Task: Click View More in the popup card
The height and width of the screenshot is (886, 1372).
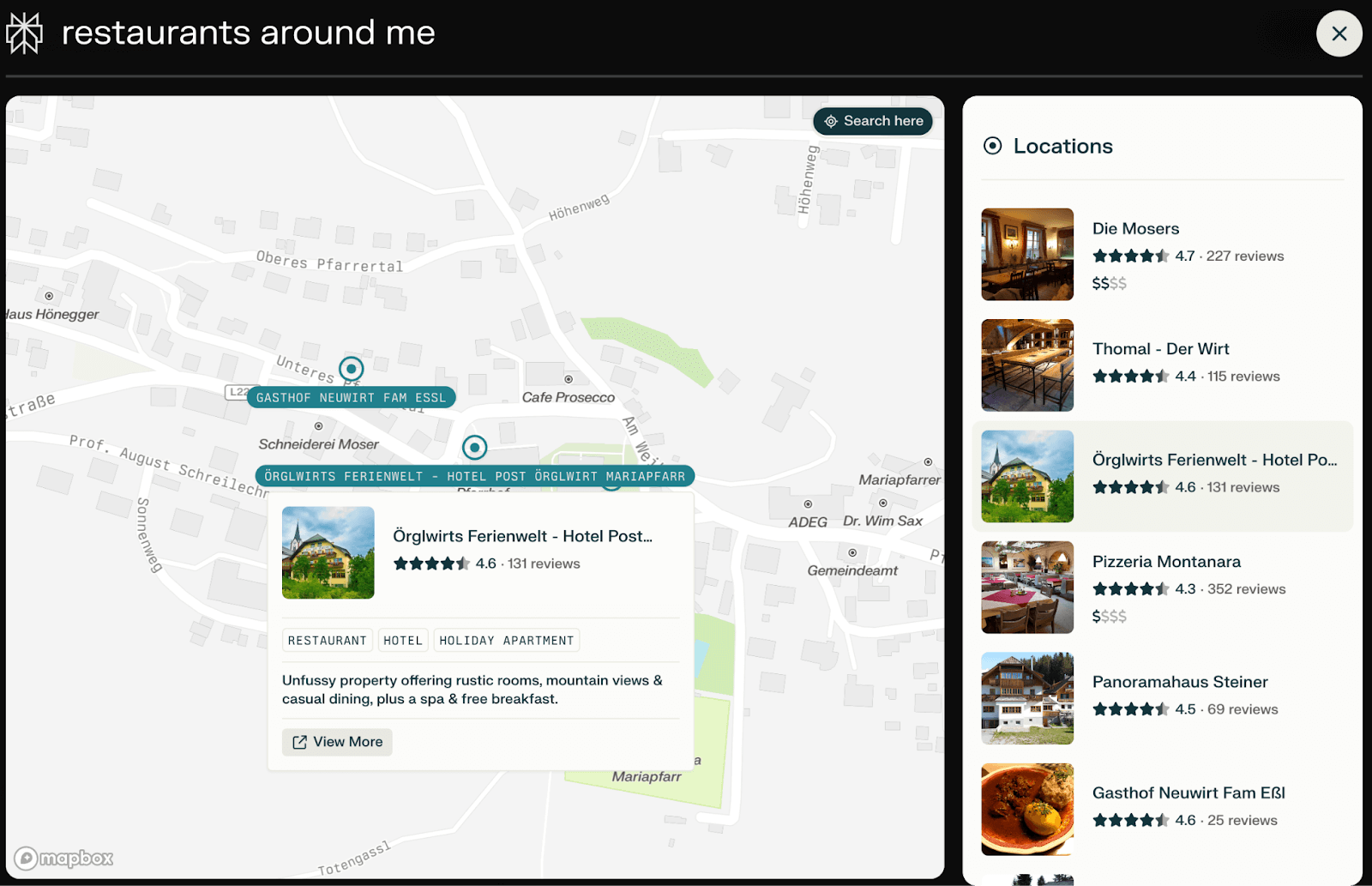Action: pyautogui.click(x=337, y=742)
